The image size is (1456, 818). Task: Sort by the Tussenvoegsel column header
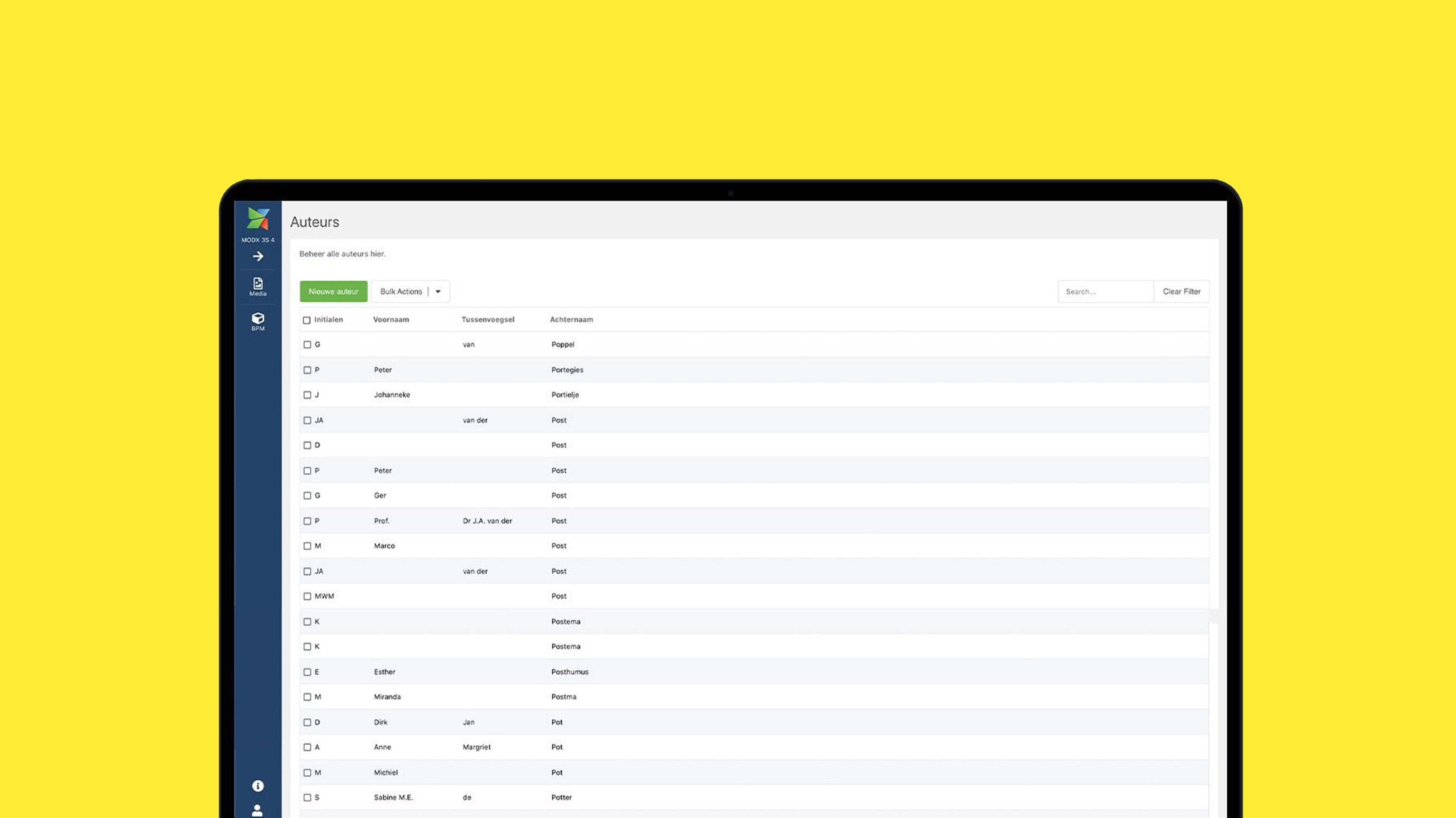(x=488, y=319)
